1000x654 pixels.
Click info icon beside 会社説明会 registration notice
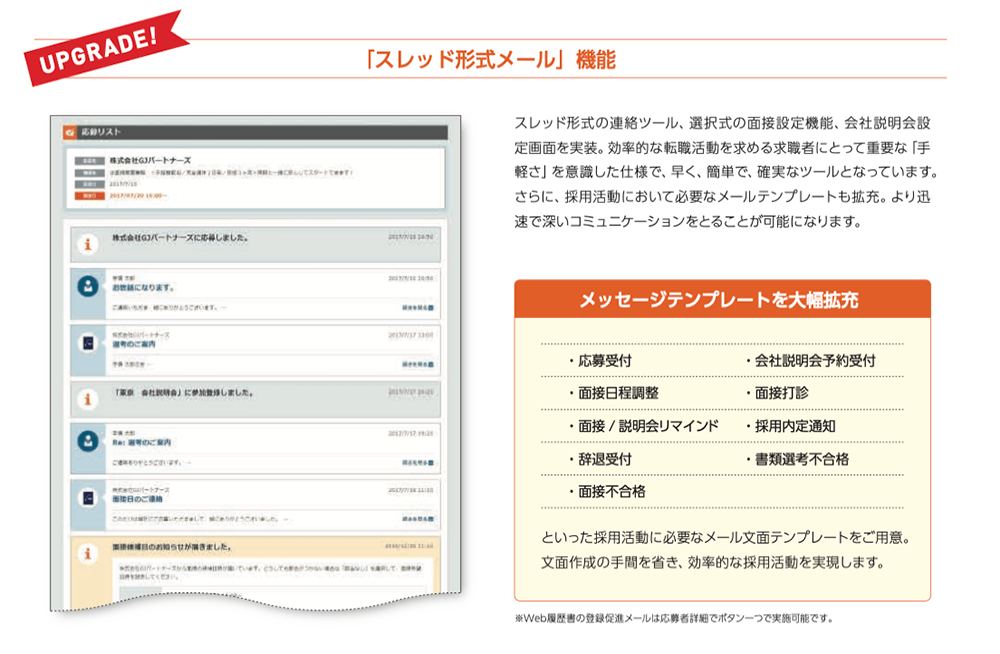(x=88, y=398)
